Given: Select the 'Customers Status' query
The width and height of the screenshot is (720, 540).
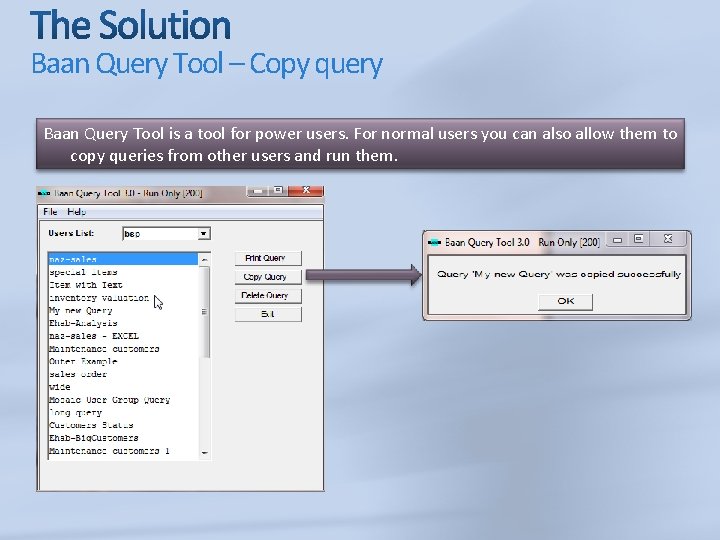Looking at the screenshot, I should click(123, 425).
